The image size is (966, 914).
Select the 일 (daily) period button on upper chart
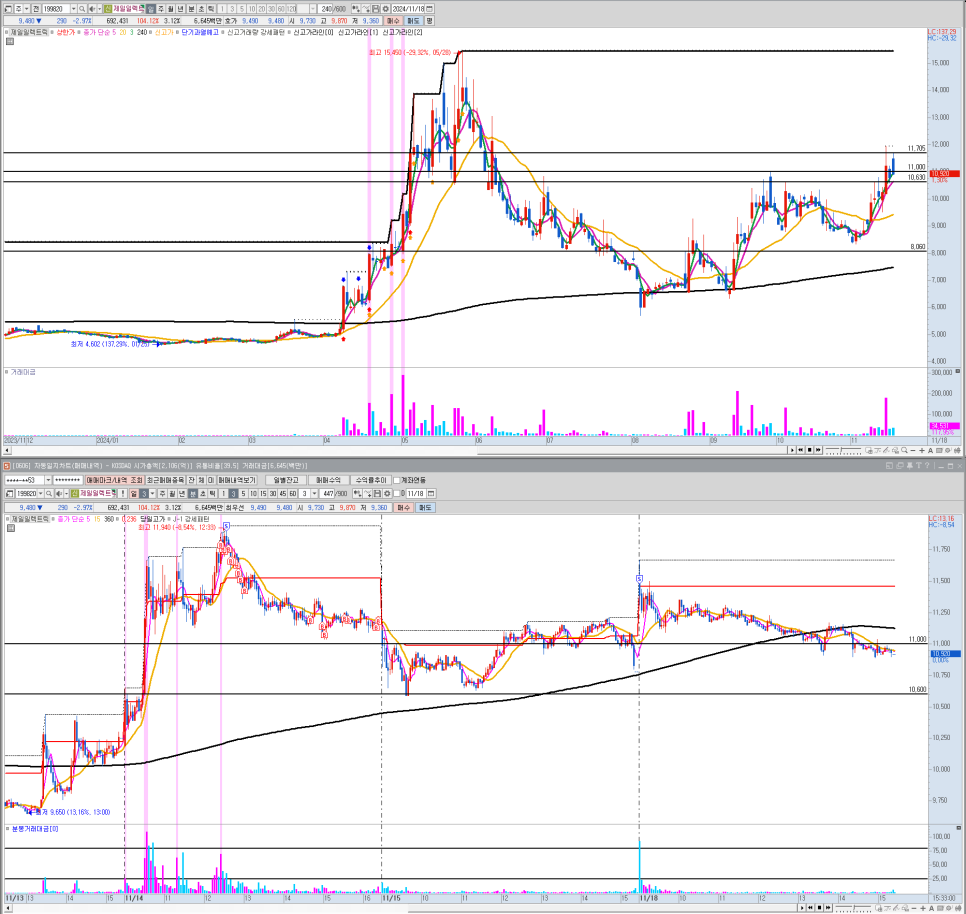point(151,9)
